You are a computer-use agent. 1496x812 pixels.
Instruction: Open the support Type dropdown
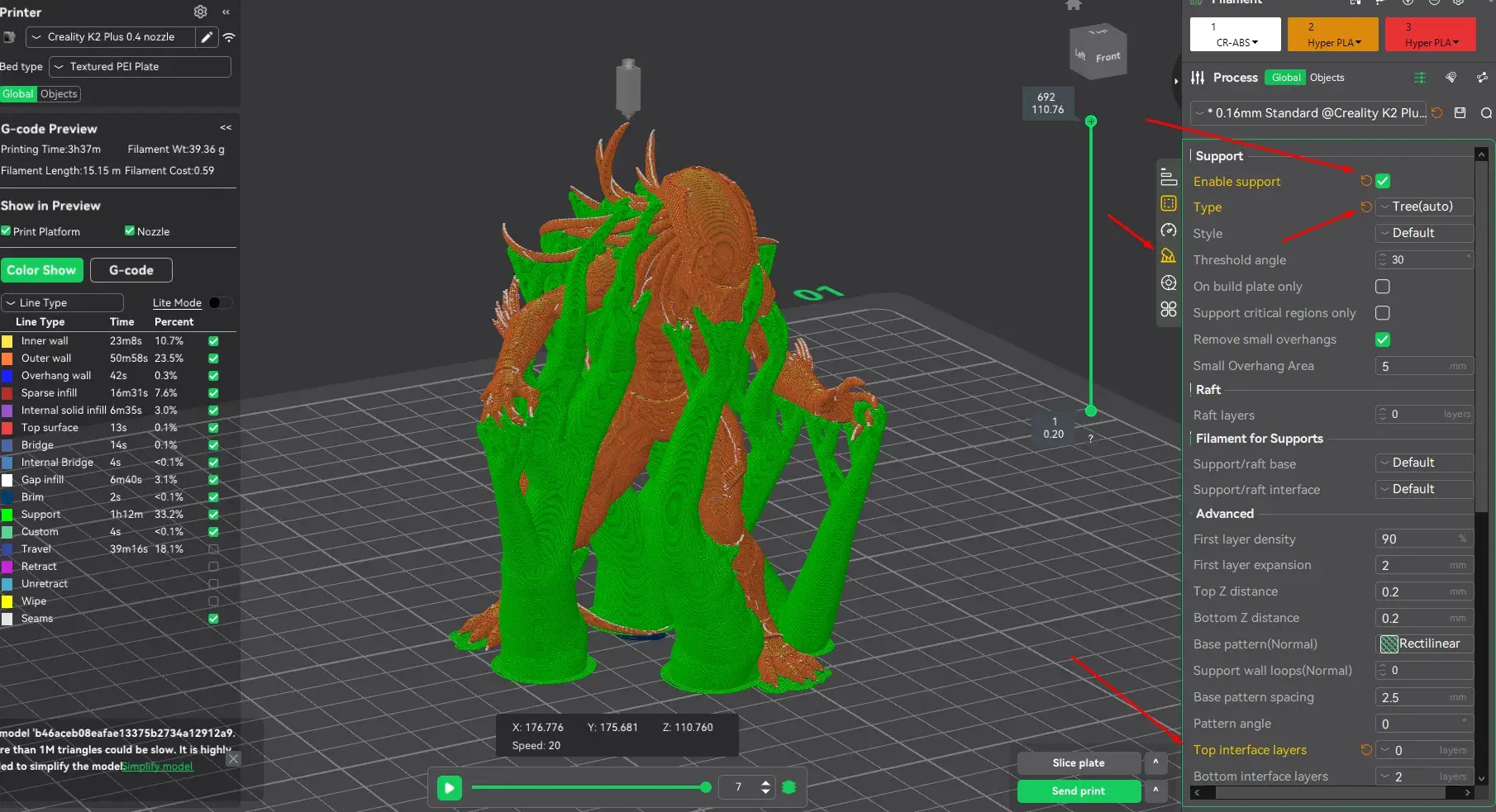click(x=1424, y=207)
